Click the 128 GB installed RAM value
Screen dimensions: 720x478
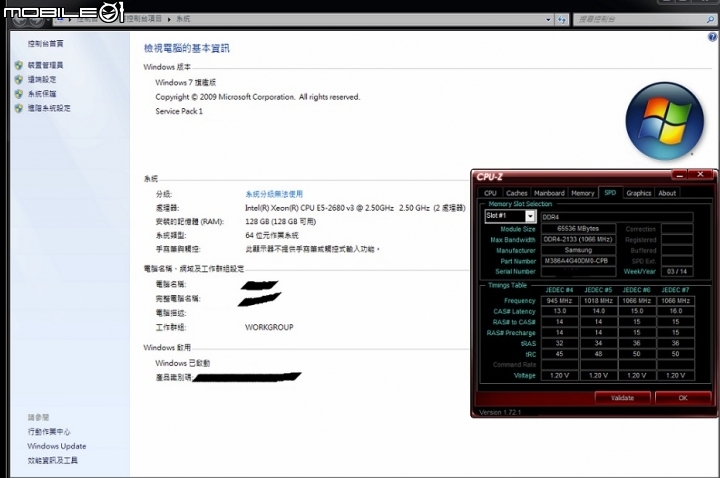pos(281,222)
